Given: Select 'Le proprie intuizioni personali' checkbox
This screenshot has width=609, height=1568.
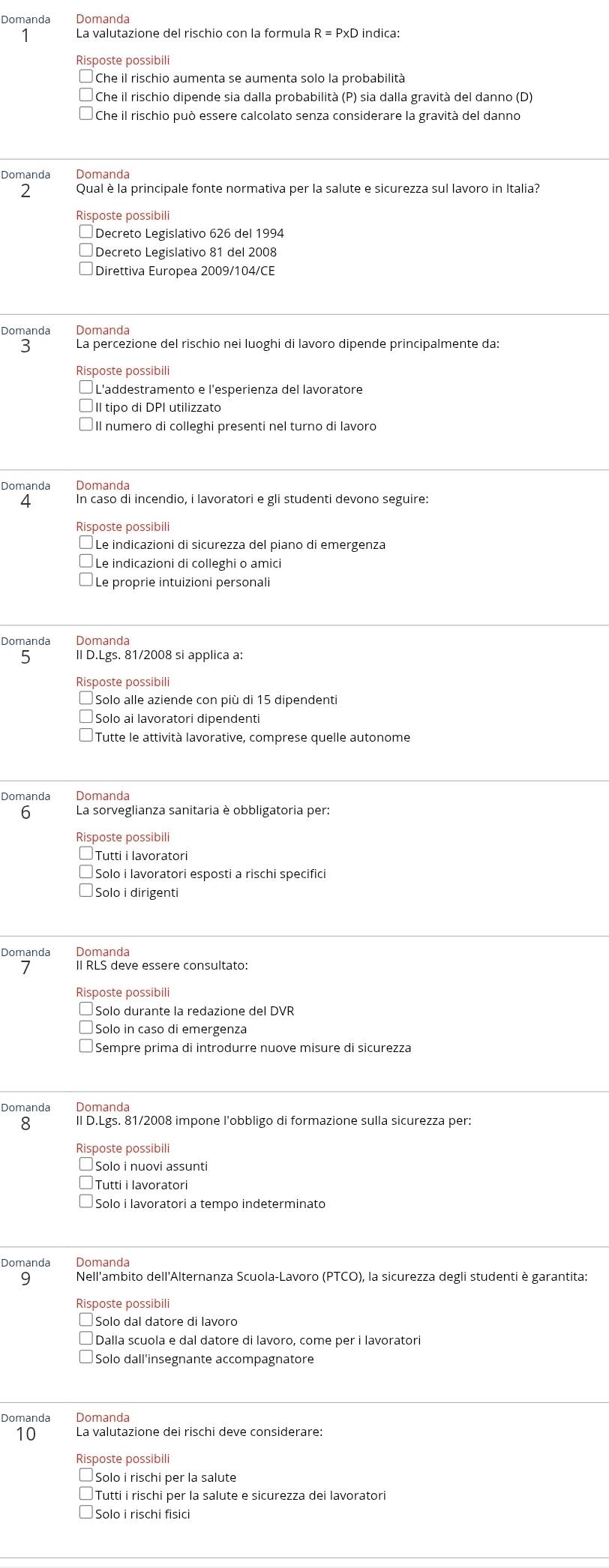Looking at the screenshot, I should 86,580.
